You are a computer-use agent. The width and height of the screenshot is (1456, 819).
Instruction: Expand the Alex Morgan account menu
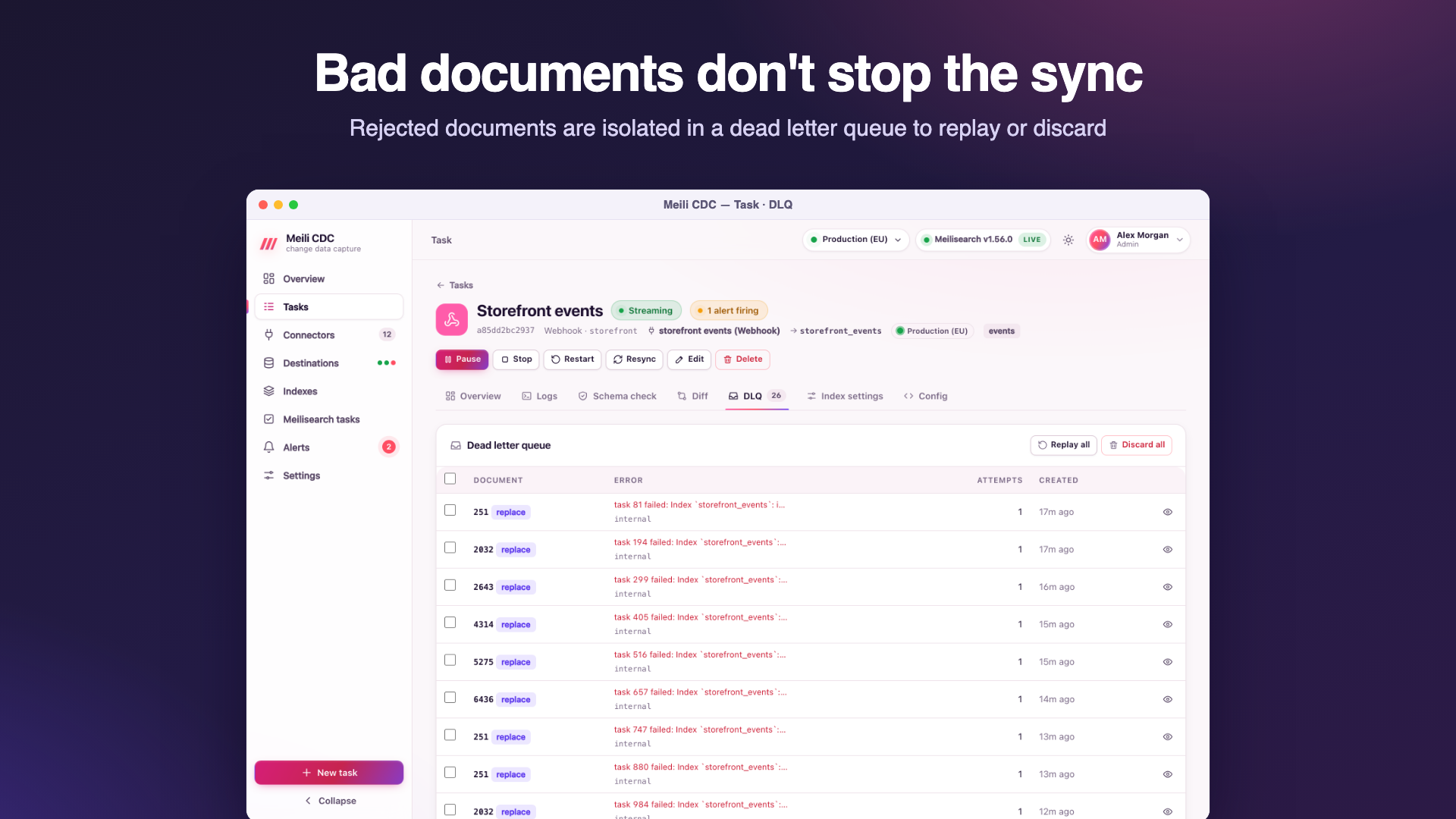point(1139,240)
